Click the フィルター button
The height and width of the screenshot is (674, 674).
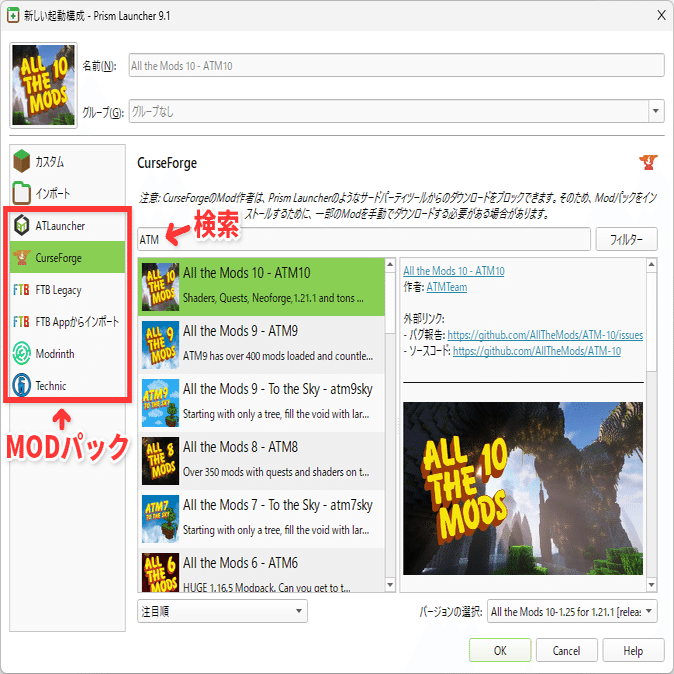626,239
